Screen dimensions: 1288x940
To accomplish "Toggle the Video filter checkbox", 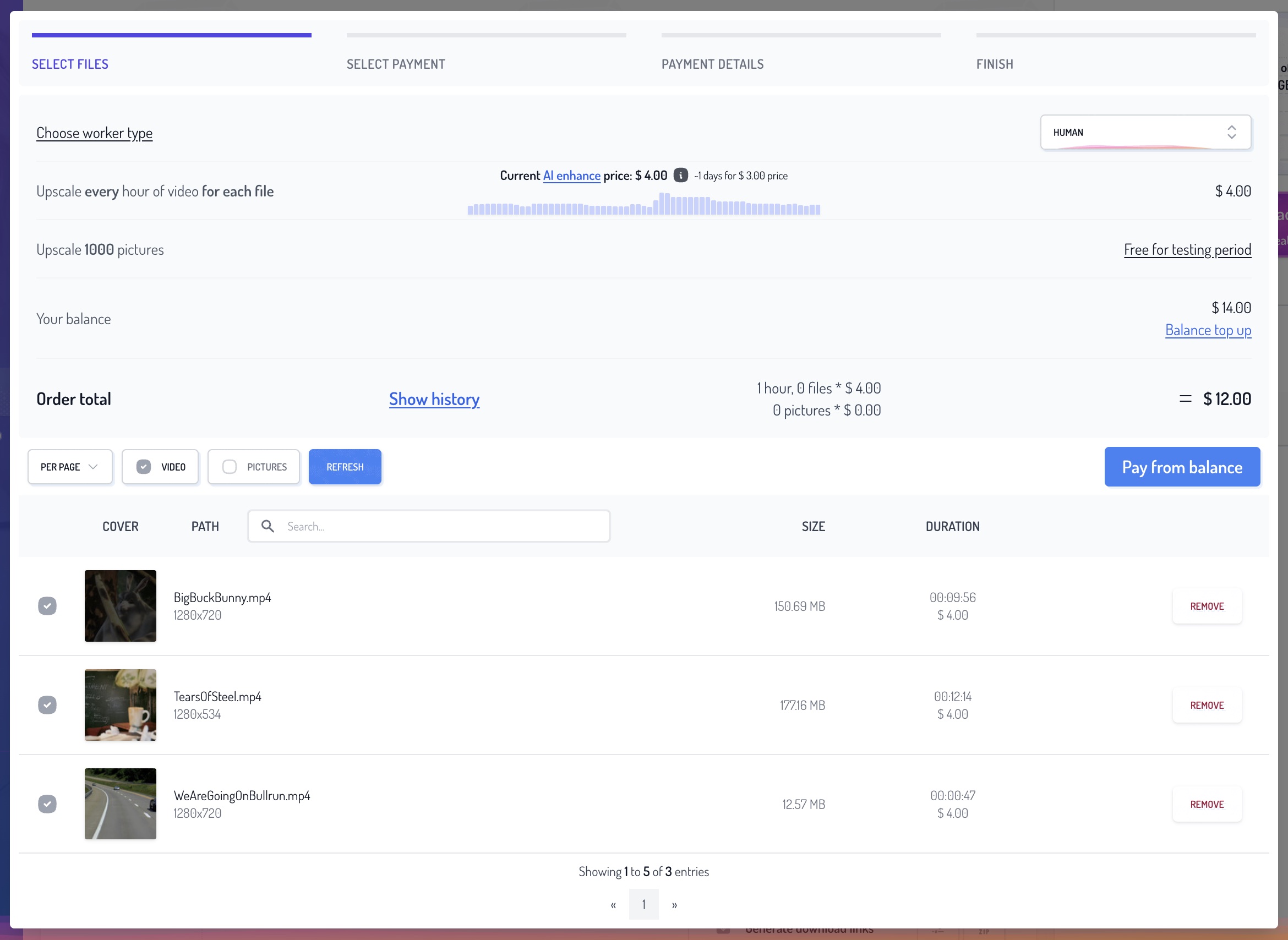I will pyautogui.click(x=144, y=467).
